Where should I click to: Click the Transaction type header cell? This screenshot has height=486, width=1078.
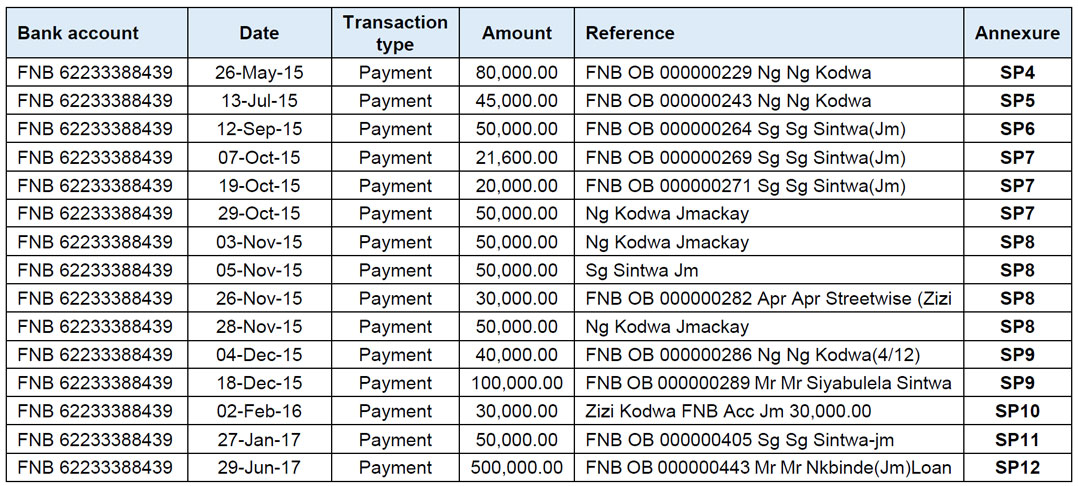coord(395,33)
